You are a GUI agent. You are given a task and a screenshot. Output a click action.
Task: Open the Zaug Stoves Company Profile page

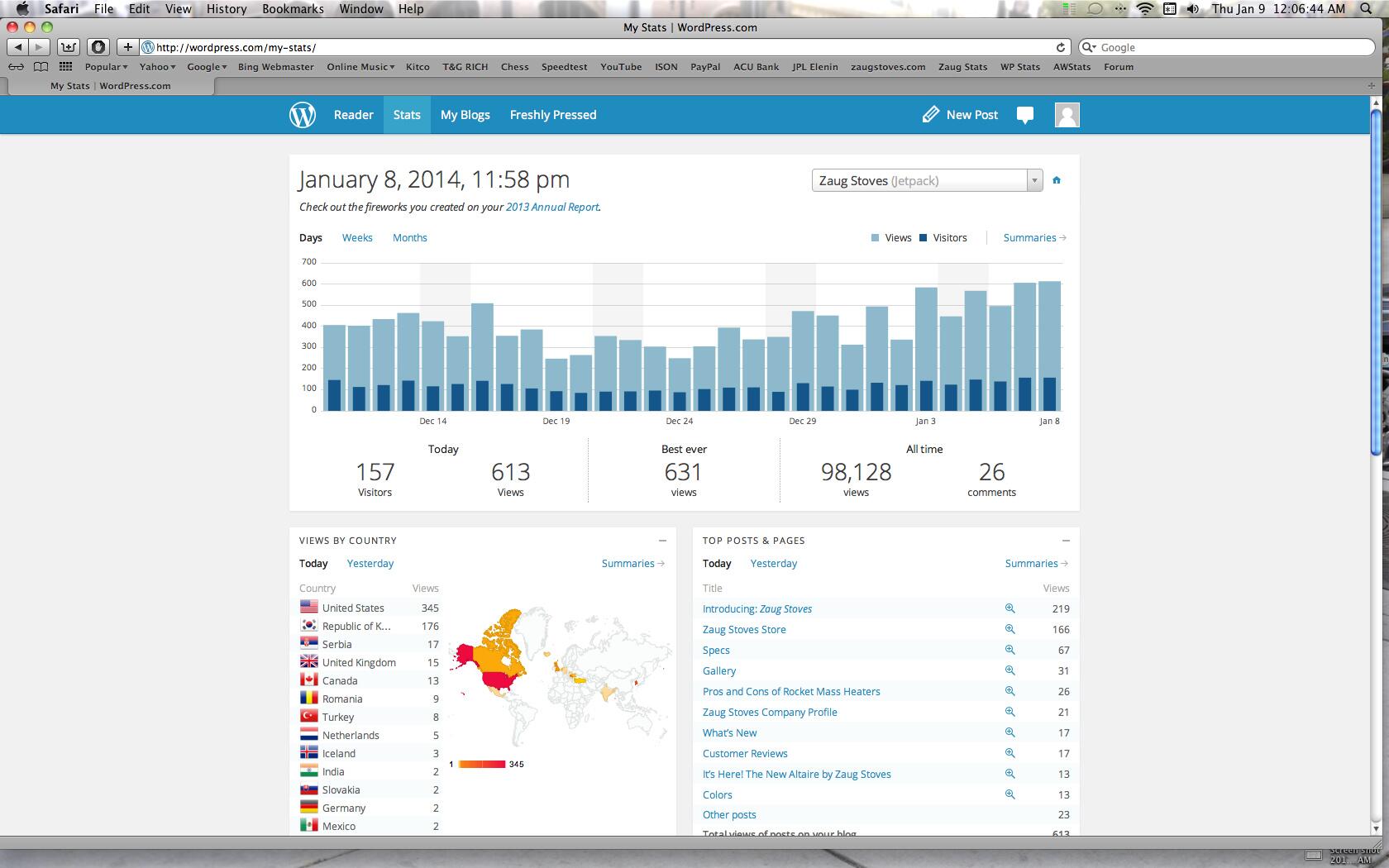[x=770, y=713]
